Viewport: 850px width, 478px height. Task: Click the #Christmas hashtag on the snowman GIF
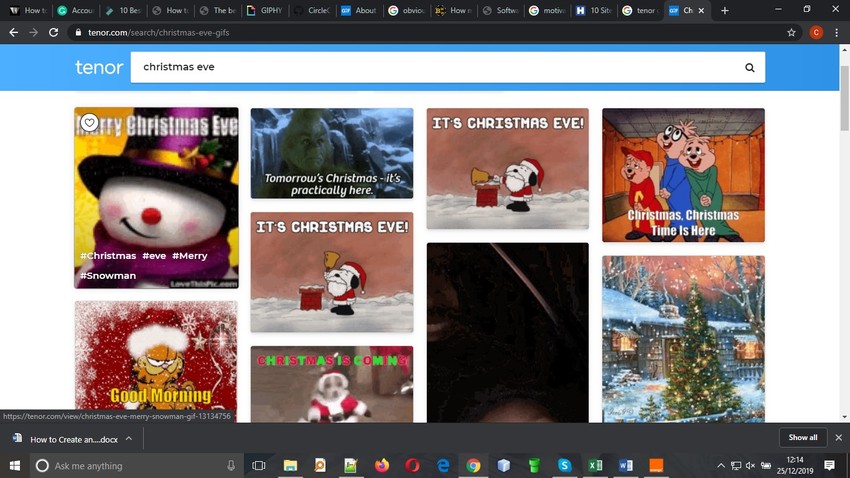108,255
